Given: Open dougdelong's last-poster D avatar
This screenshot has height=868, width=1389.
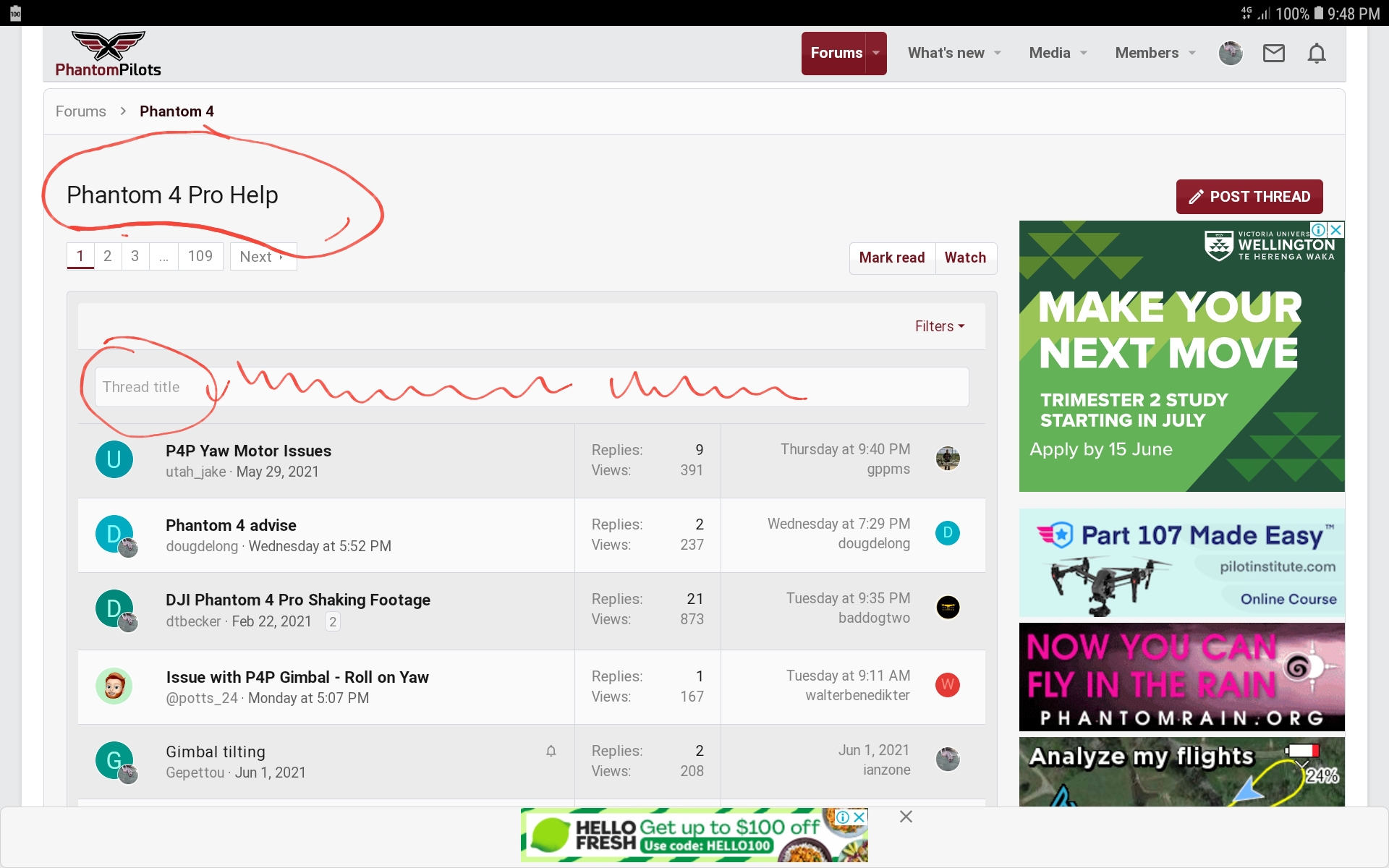Looking at the screenshot, I should [947, 533].
